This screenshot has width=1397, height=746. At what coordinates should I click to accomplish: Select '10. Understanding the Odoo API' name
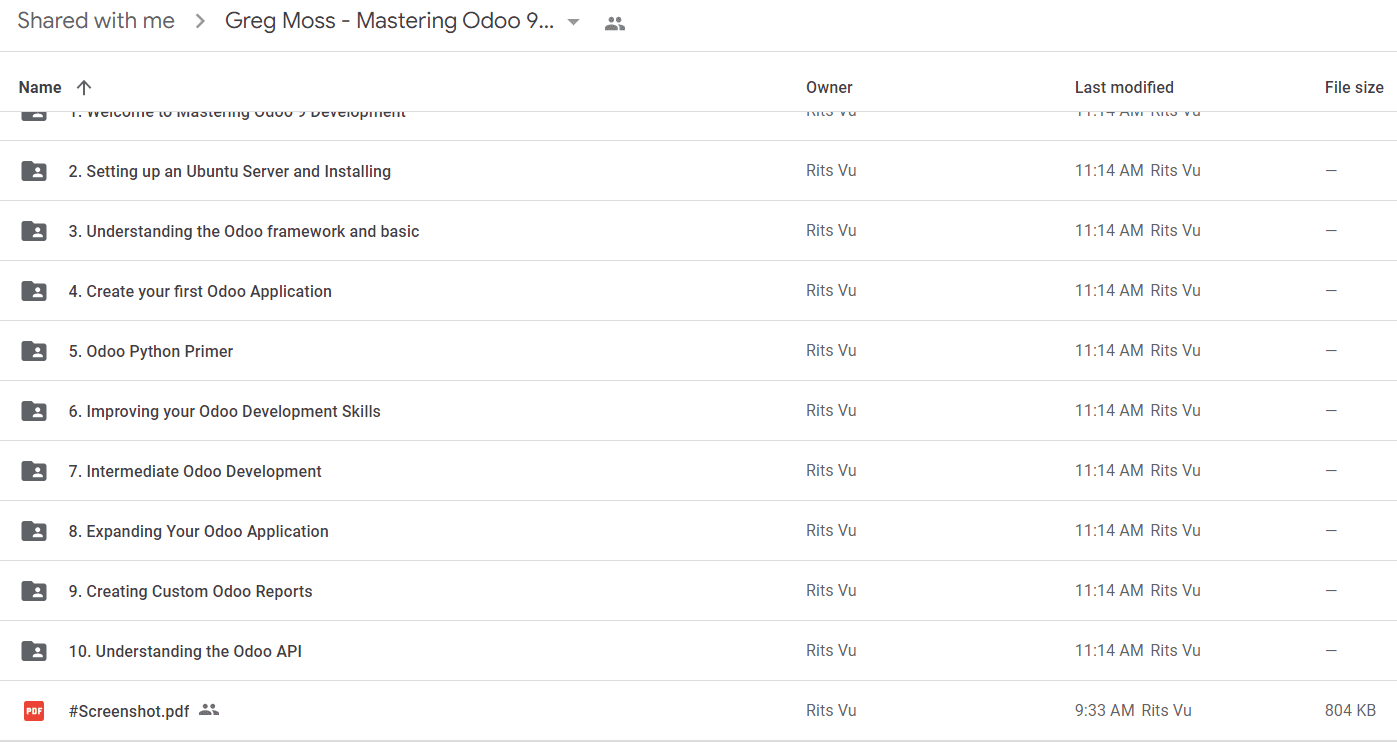pos(185,651)
